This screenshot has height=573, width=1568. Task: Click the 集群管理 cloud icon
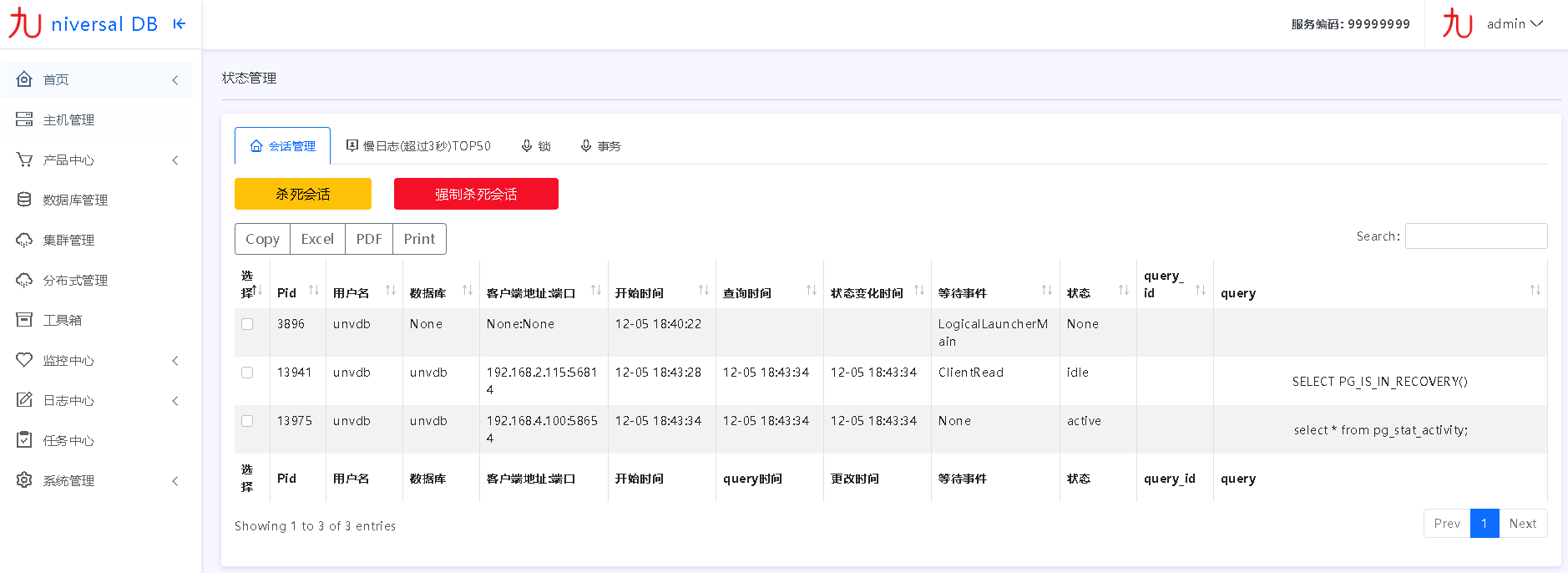[24, 240]
